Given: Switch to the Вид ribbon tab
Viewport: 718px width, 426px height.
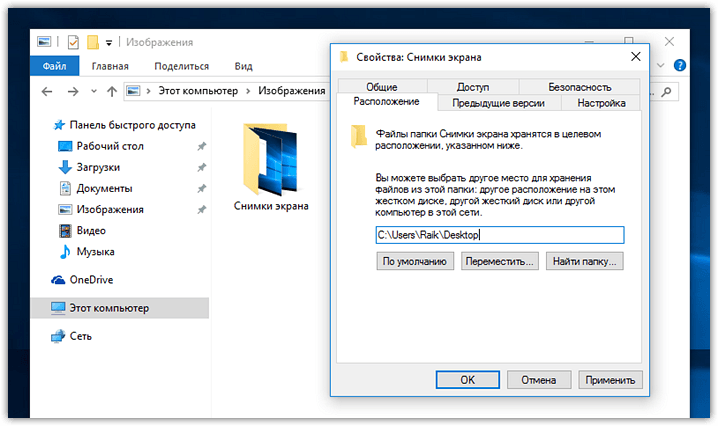Looking at the screenshot, I should click(x=244, y=66).
